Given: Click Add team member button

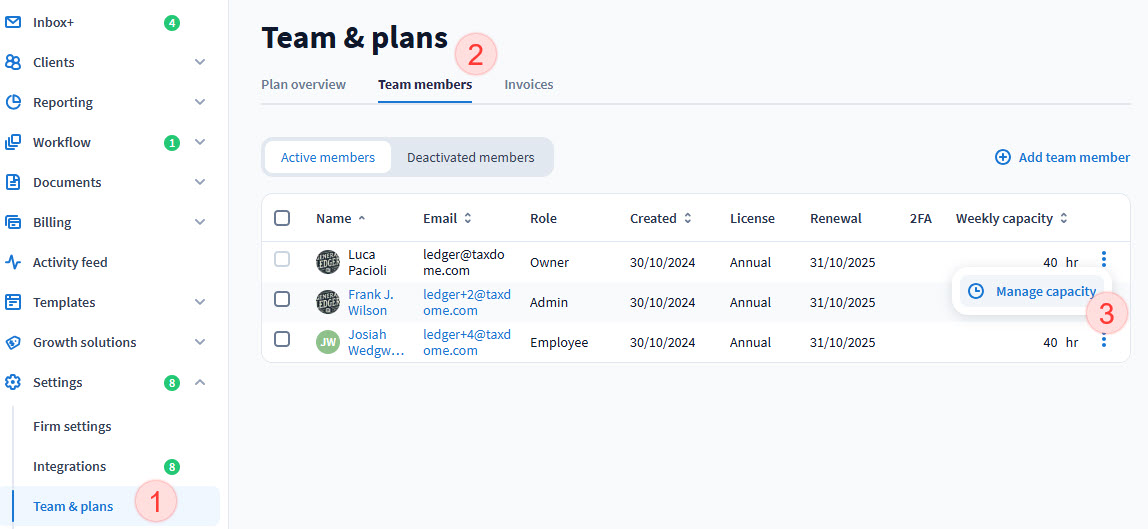Looking at the screenshot, I should pos(1062,157).
